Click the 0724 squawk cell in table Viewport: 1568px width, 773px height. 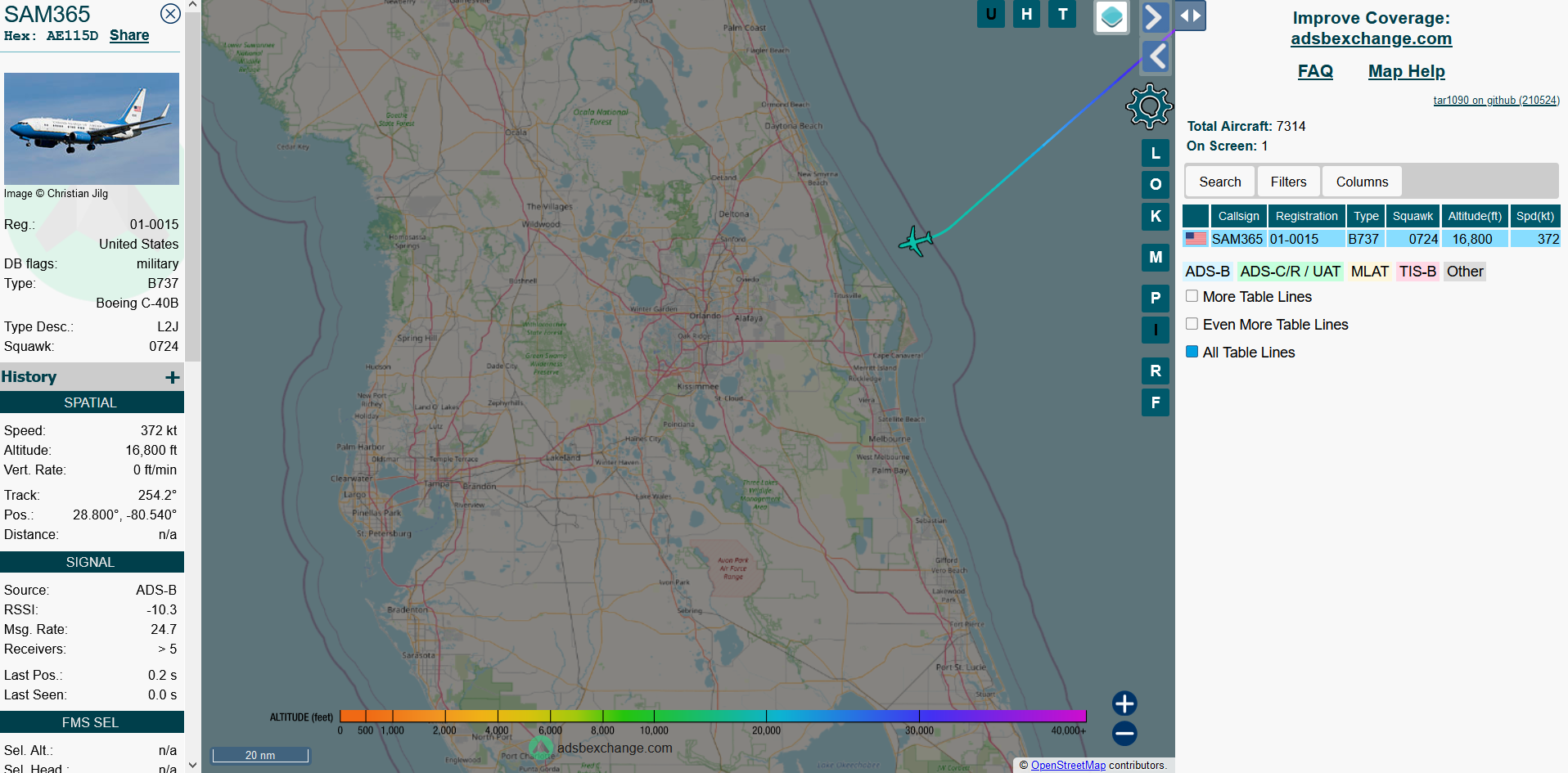pos(1413,239)
